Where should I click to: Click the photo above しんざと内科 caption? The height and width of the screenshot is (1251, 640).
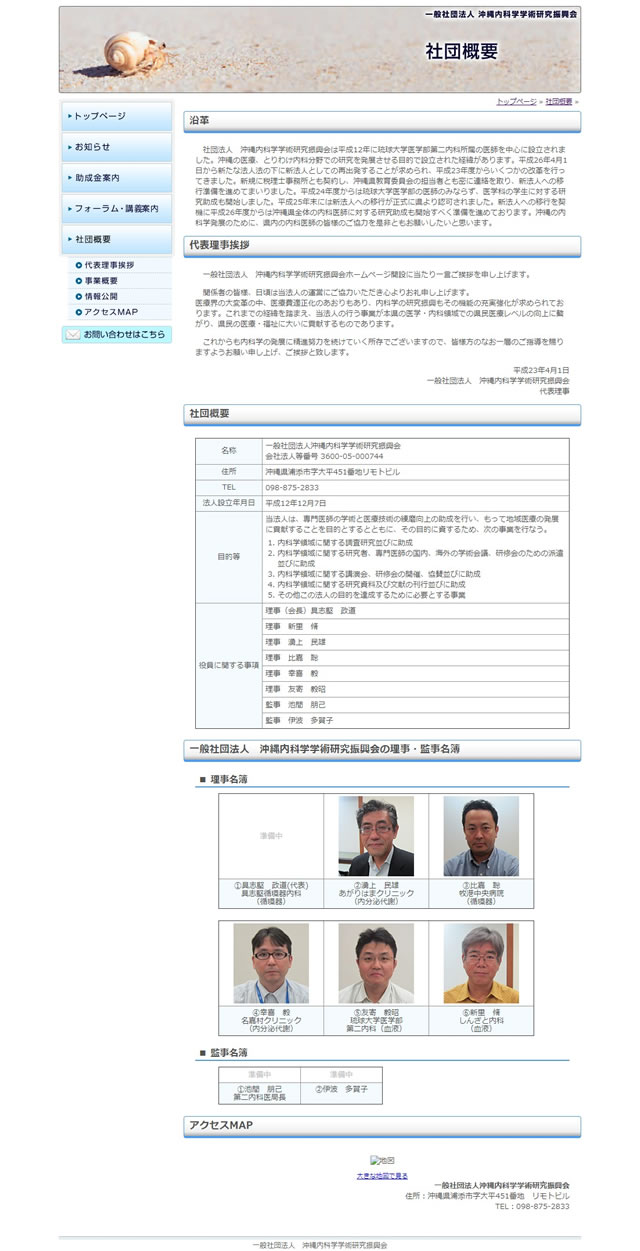[x=481, y=964]
